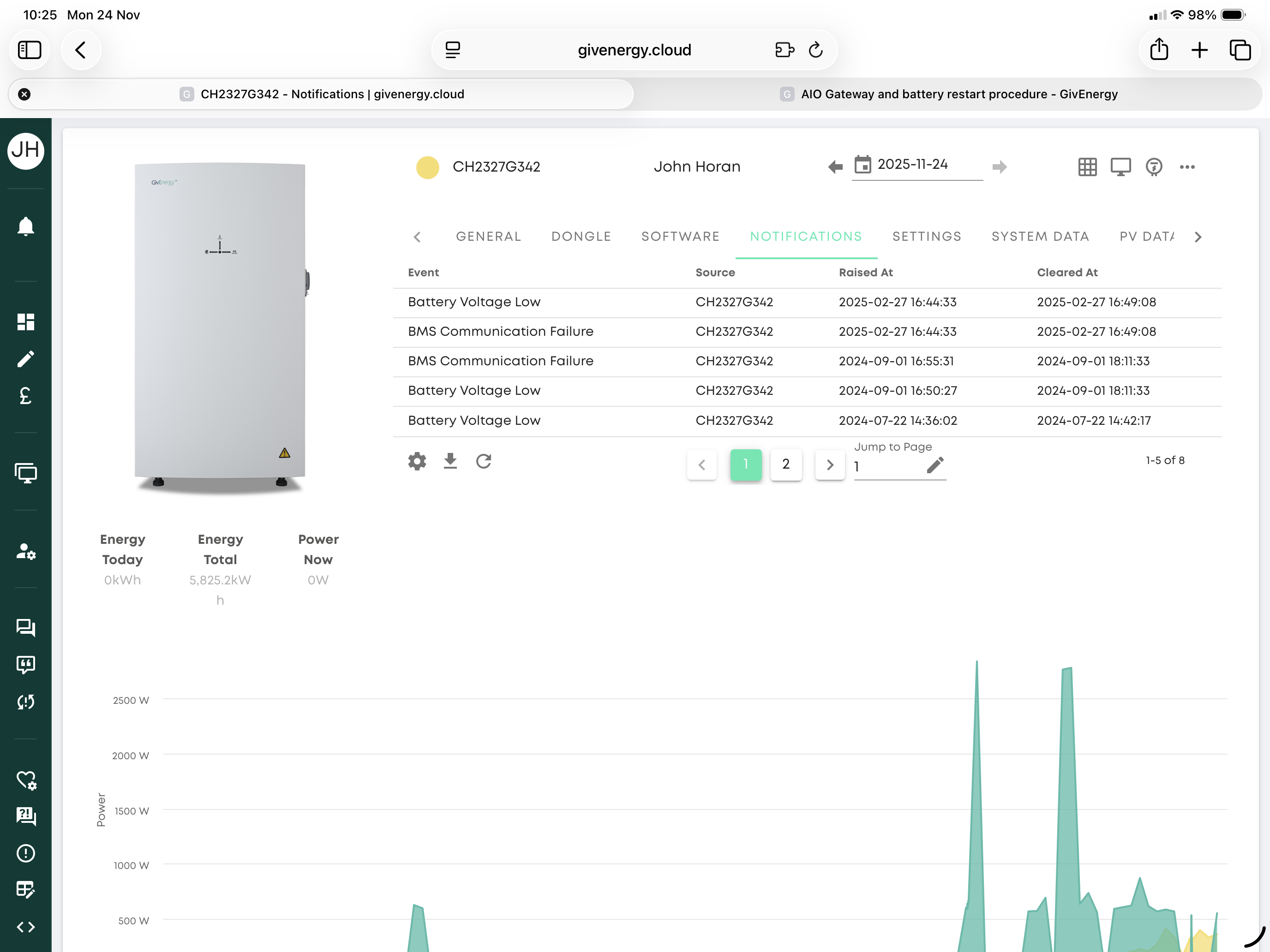Open the monitor display icon in header
This screenshot has height=952, width=1270.
(x=1121, y=167)
